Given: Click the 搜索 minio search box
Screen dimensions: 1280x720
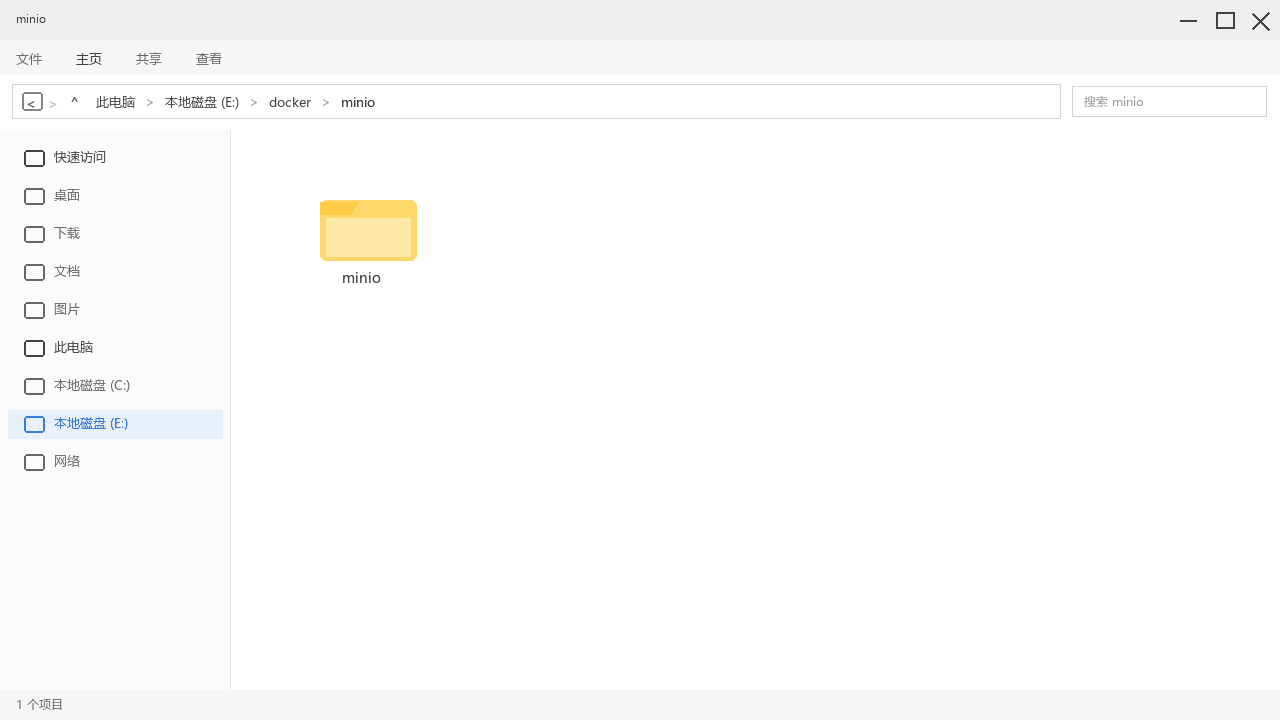Looking at the screenshot, I should click(1169, 101).
